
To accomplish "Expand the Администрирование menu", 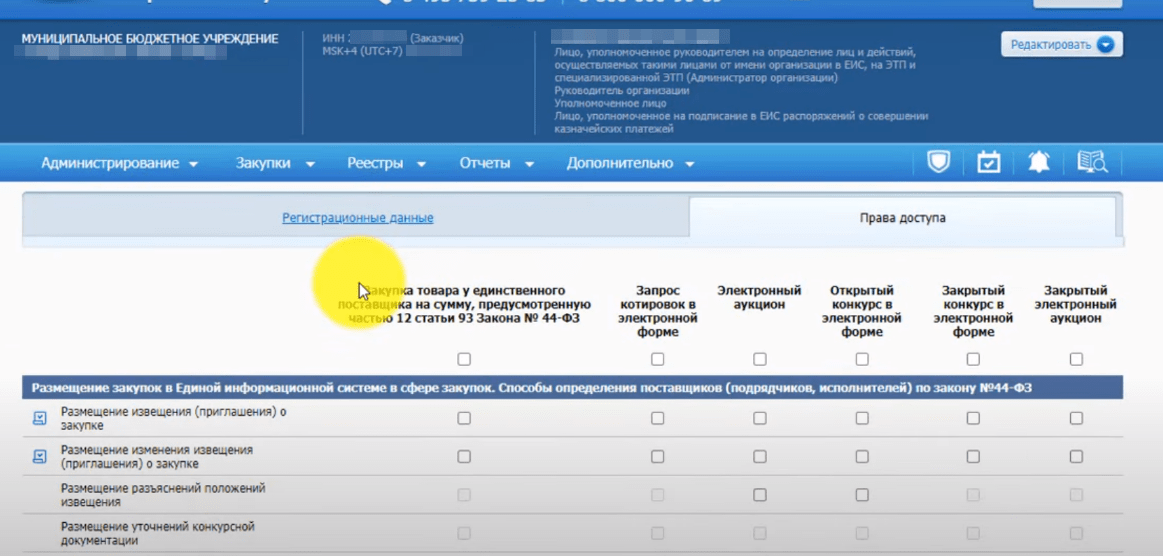I will (119, 163).
